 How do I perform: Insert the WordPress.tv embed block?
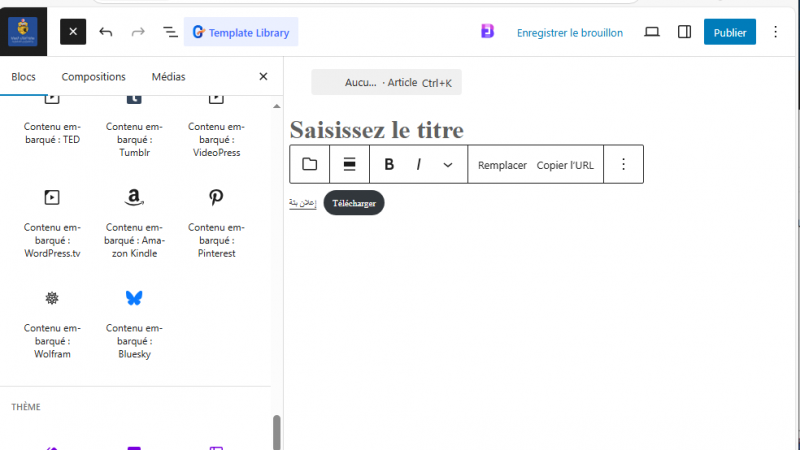click(x=52, y=224)
